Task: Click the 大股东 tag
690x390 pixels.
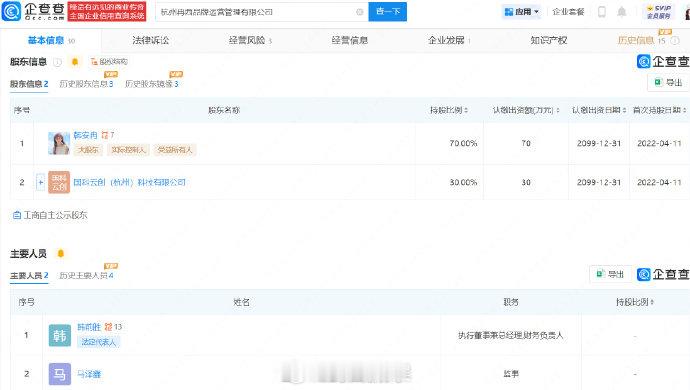Action: pyautogui.click(x=88, y=150)
